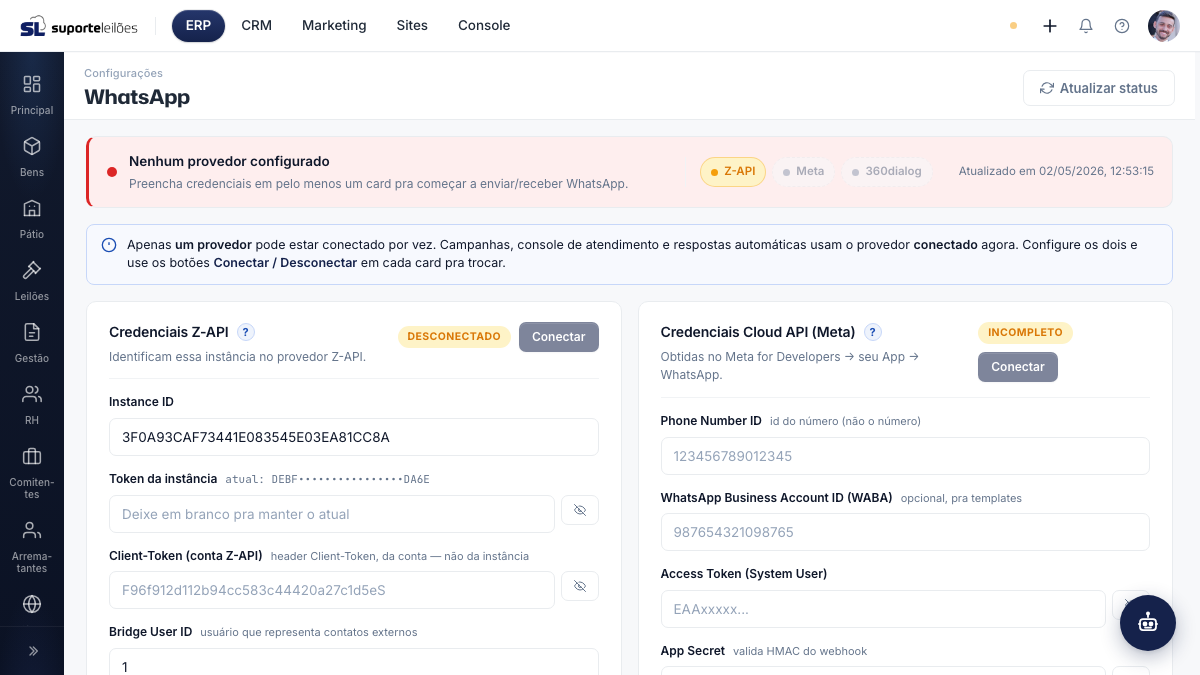Click the App Secret label
The height and width of the screenshot is (675, 1200).
pyautogui.click(x=693, y=651)
